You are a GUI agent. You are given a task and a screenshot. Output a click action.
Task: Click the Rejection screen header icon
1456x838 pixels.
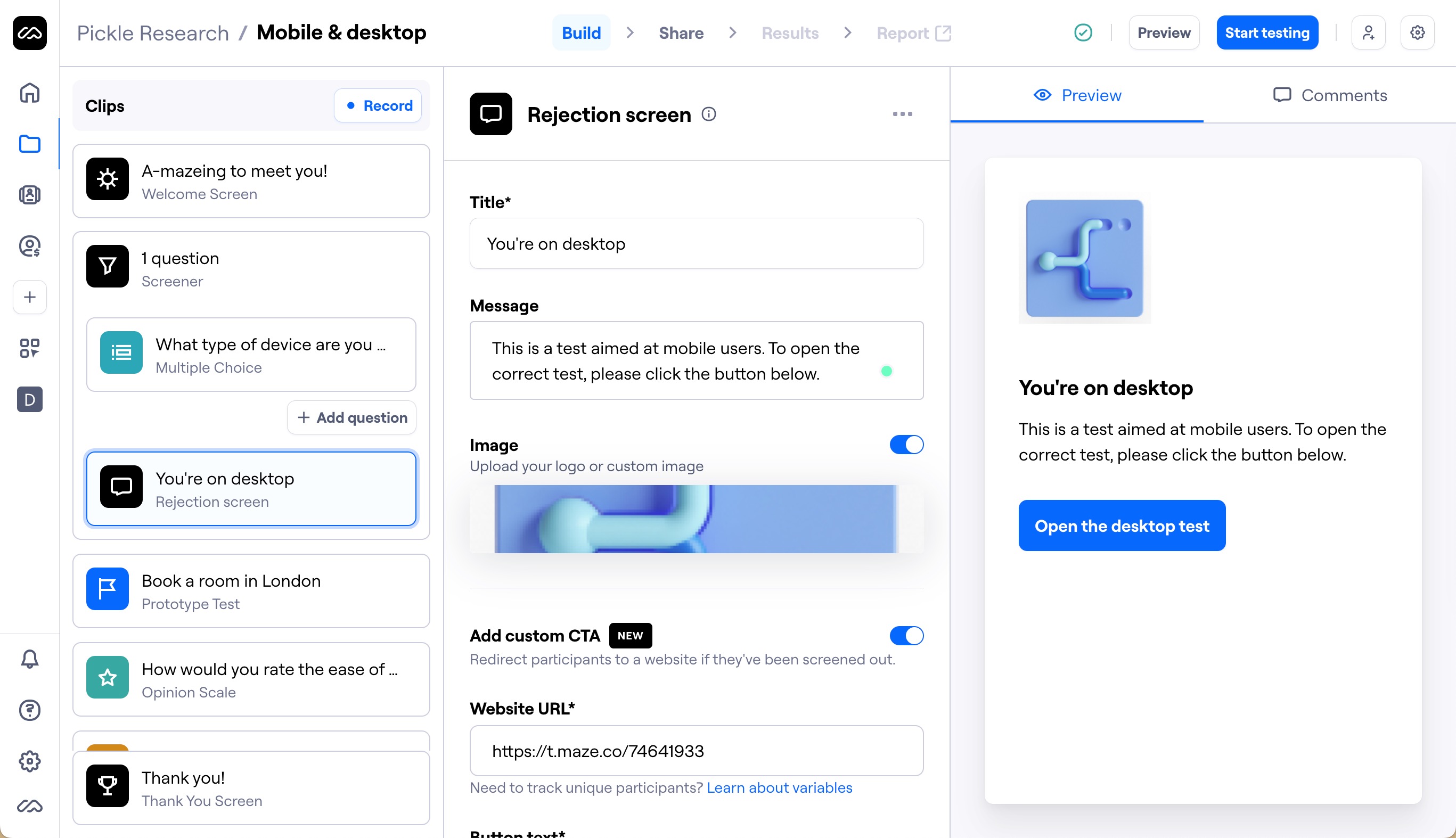coord(490,114)
